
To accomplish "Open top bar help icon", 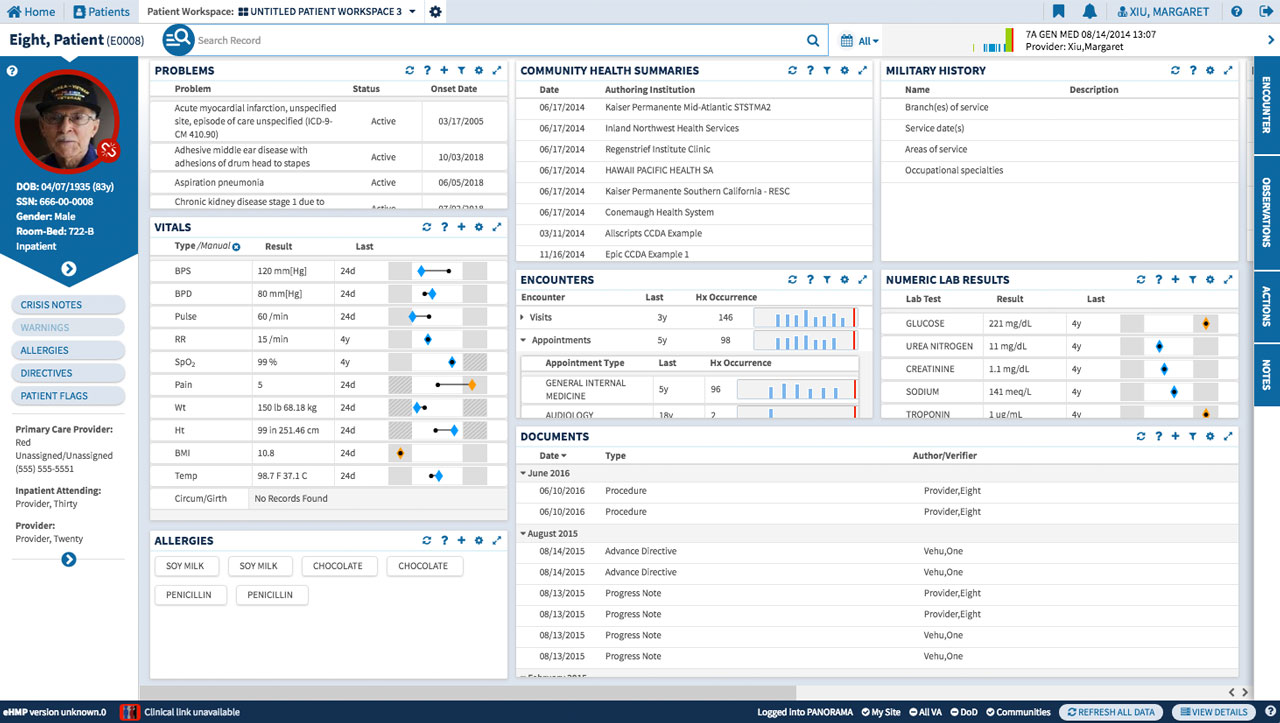I will [x=1237, y=12].
